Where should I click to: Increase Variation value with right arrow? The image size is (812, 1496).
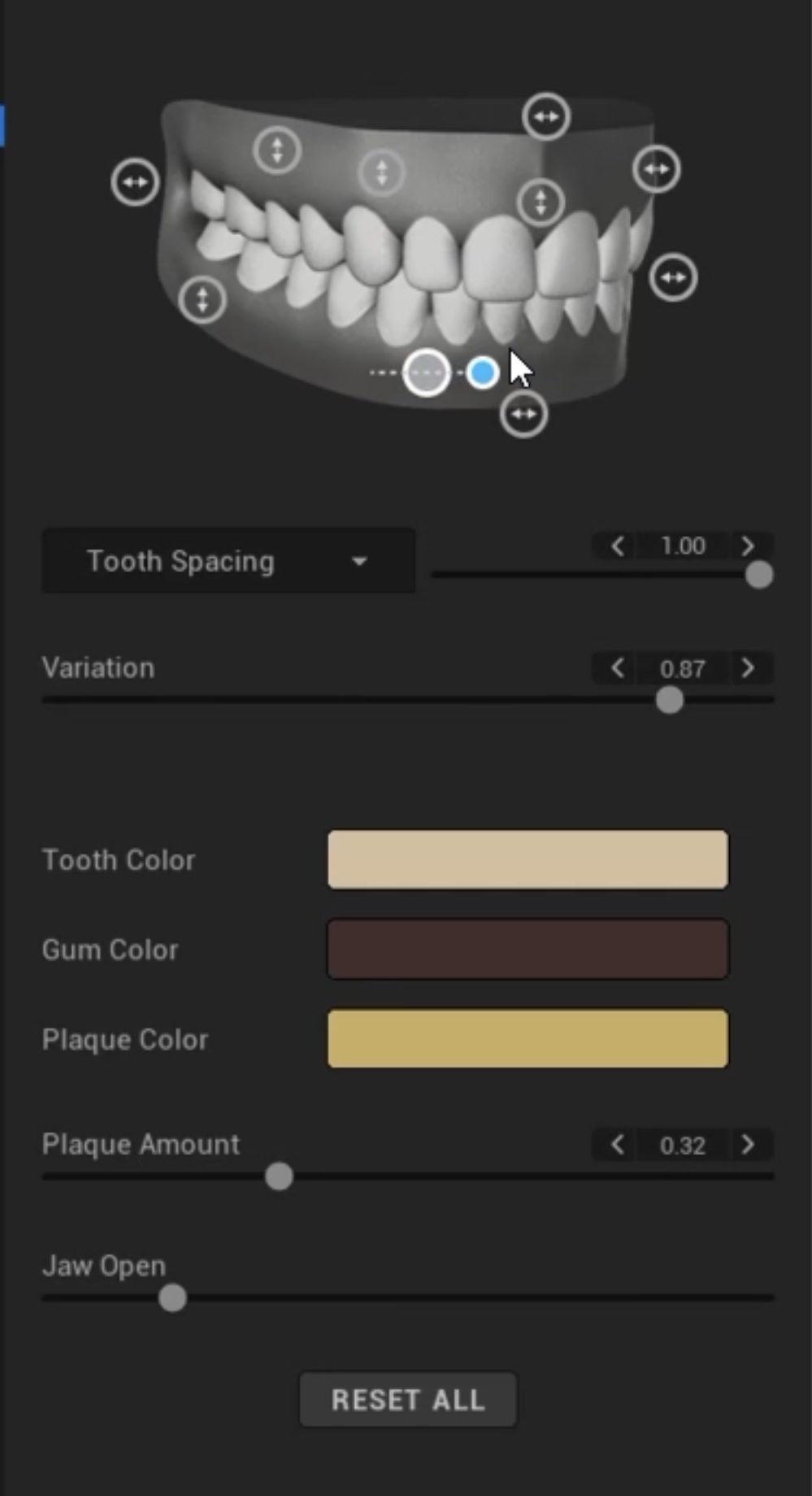748,668
